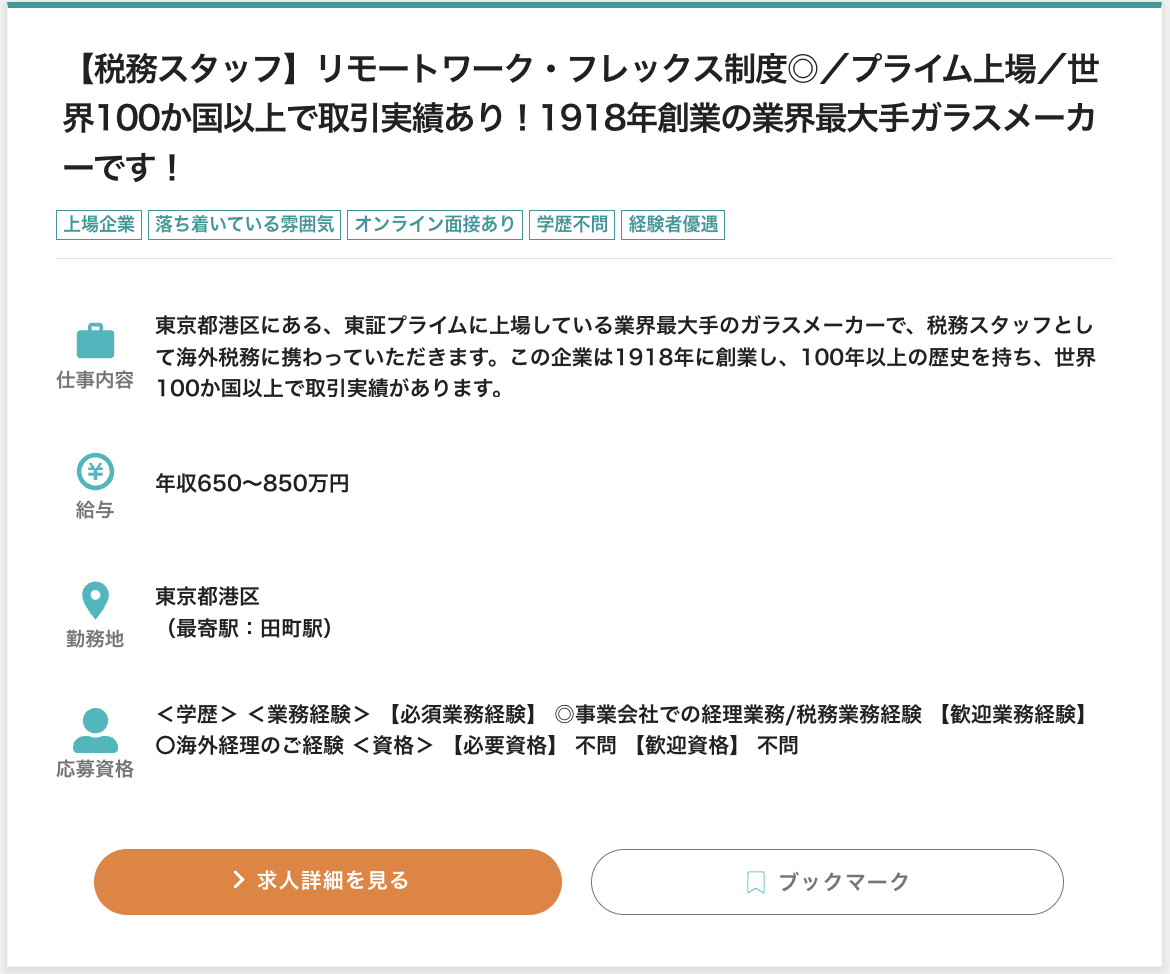1170x974 pixels.
Task: Click the 東京都港区 location text
Action: click(208, 597)
